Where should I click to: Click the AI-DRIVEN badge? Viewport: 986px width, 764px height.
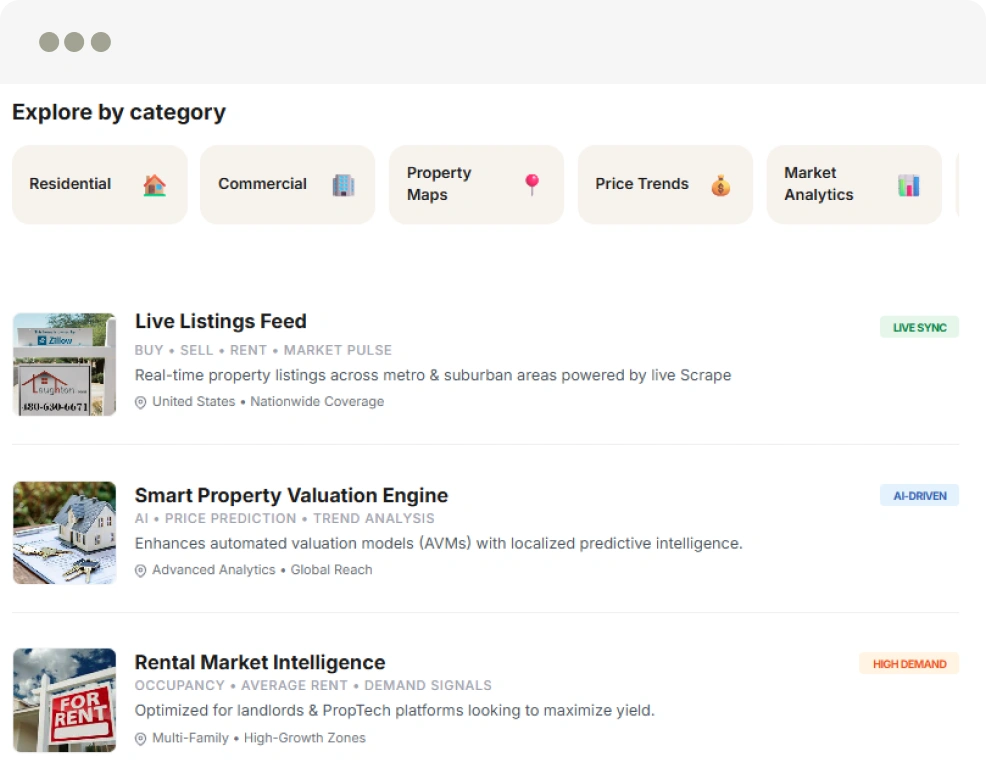[919, 495]
